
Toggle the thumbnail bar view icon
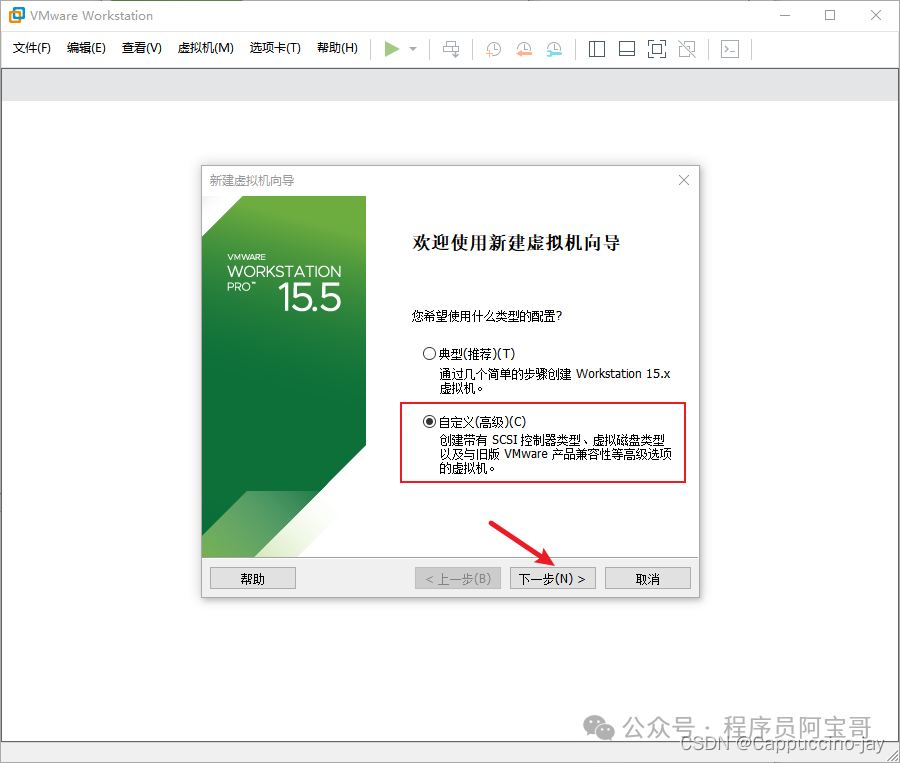tap(627, 49)
